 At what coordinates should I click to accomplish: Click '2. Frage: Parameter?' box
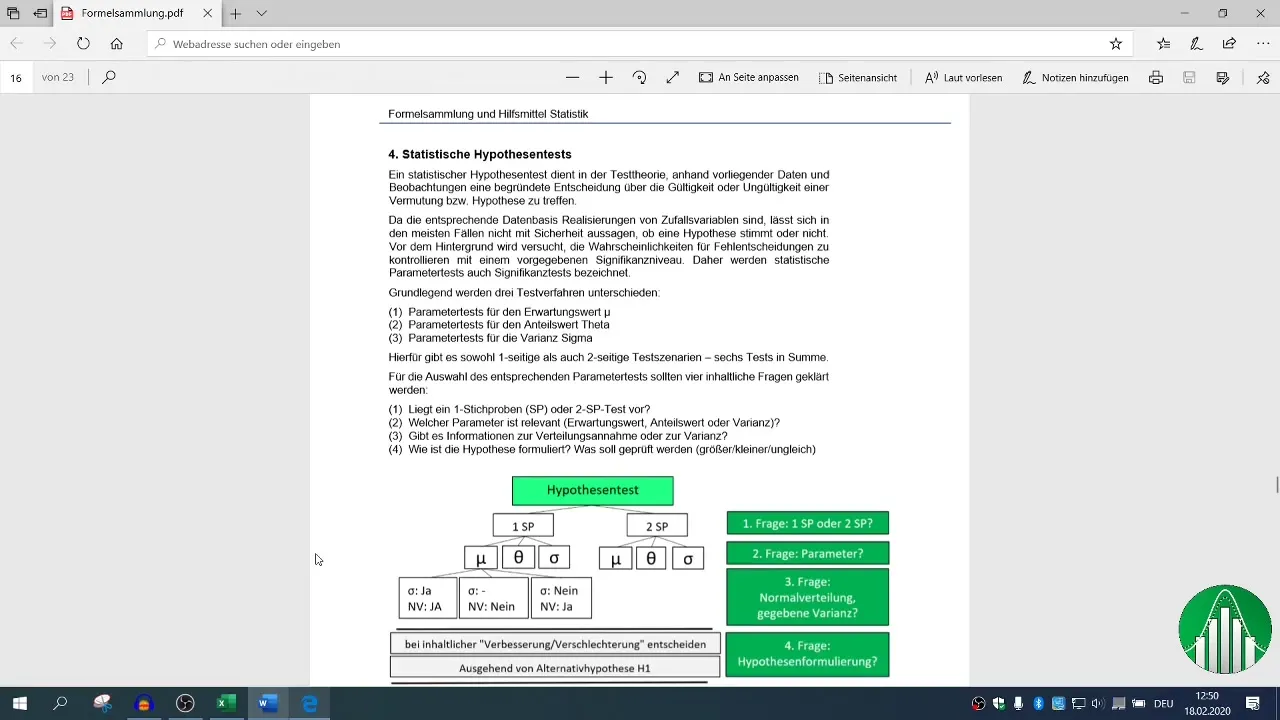click(x=807, y=553)
